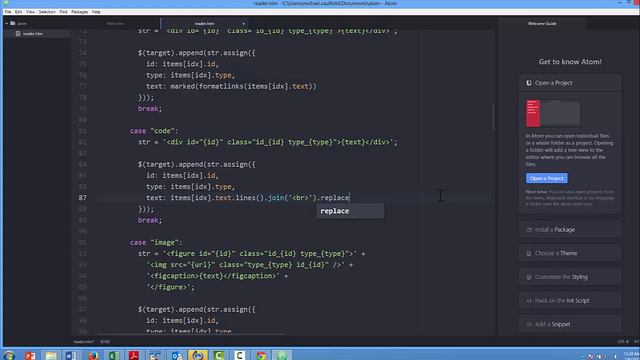Click the cursor position indicator in status bar
The width and height of the screenshot is (640, 360).
click(105, 342)
